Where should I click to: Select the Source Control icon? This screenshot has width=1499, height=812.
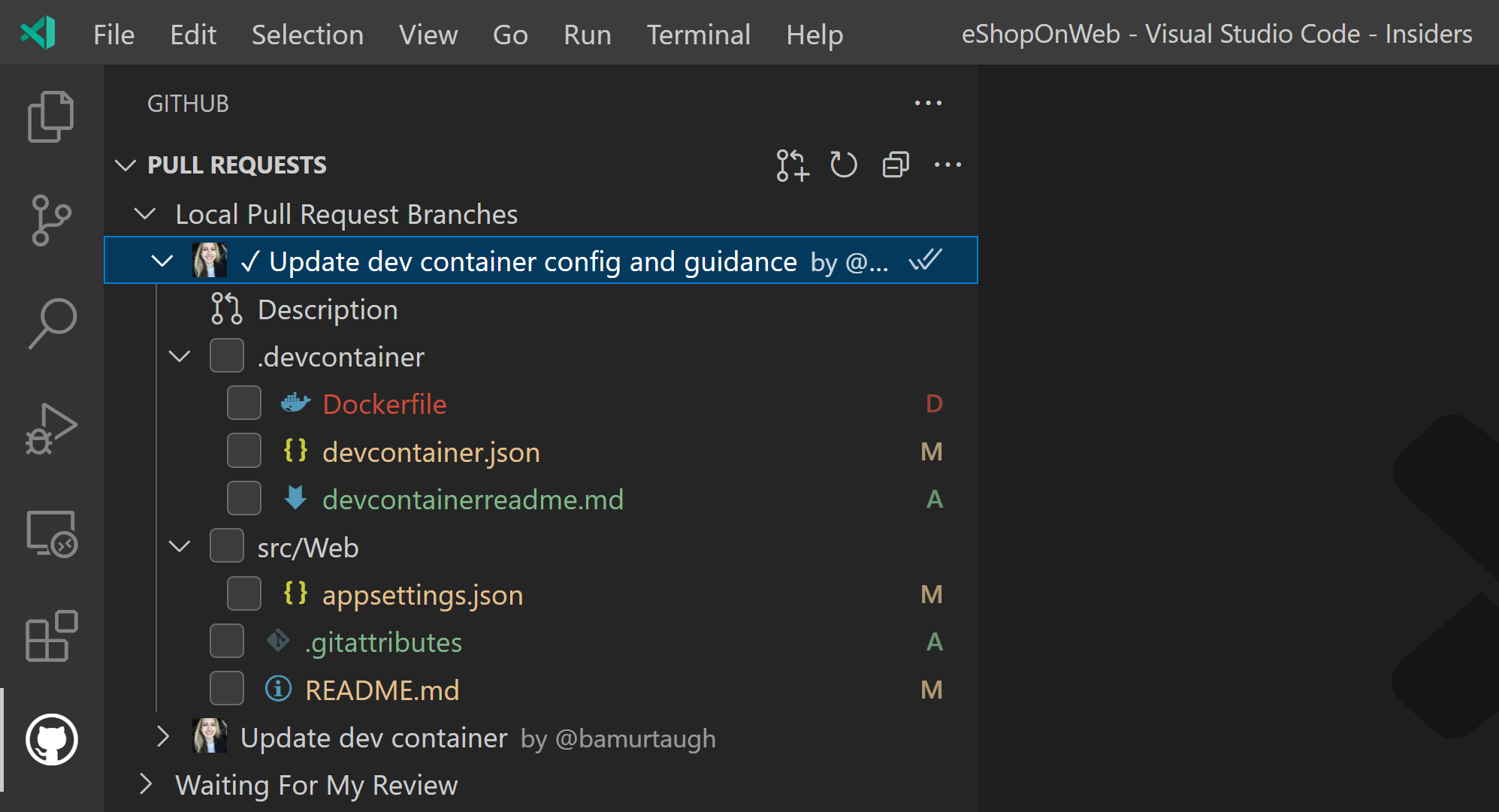tap(50, 219)
